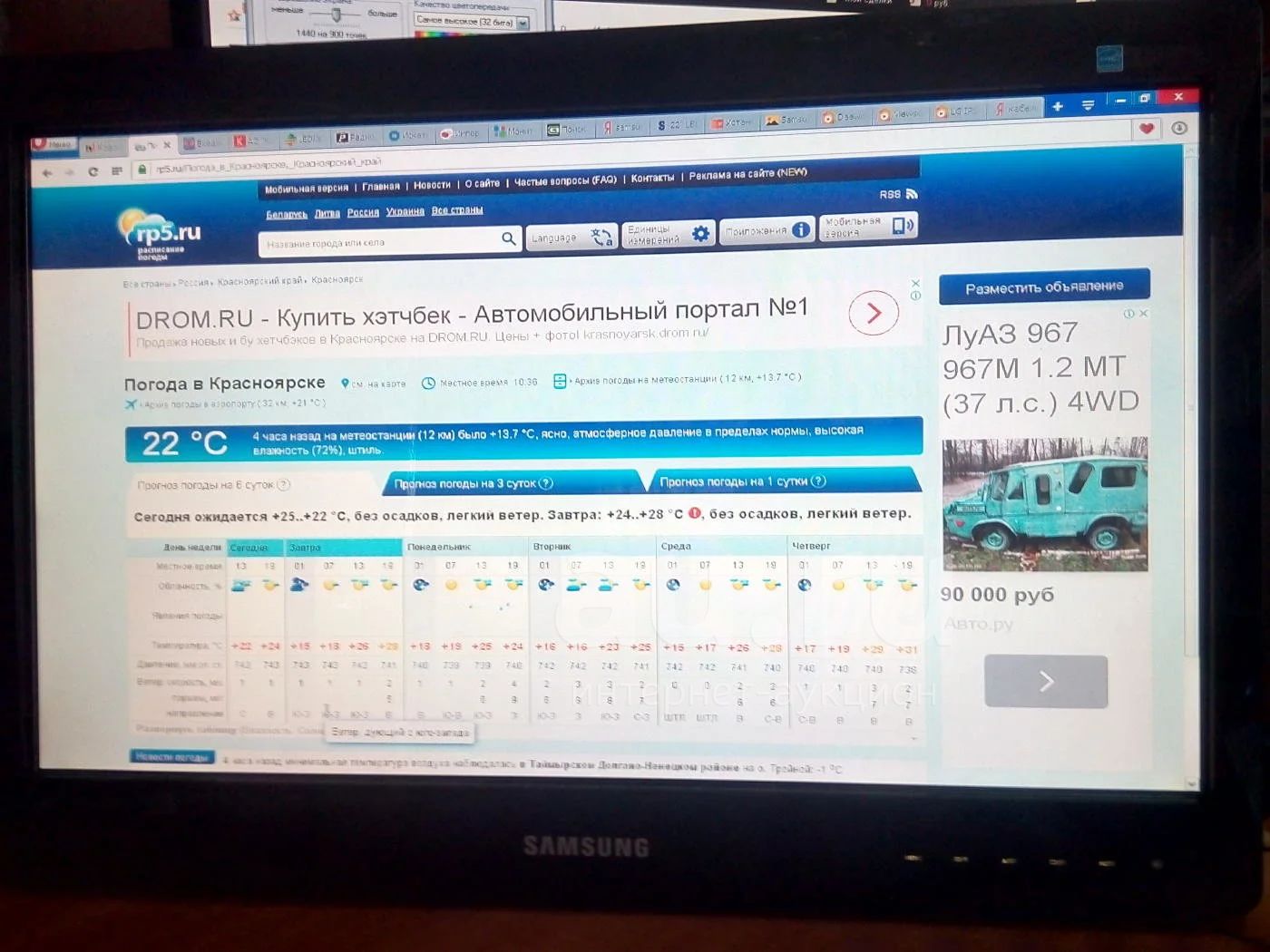1270x952 pixels.
Task: Click the red warning icon after +24..+28 °C
Action: coord(695,513)
